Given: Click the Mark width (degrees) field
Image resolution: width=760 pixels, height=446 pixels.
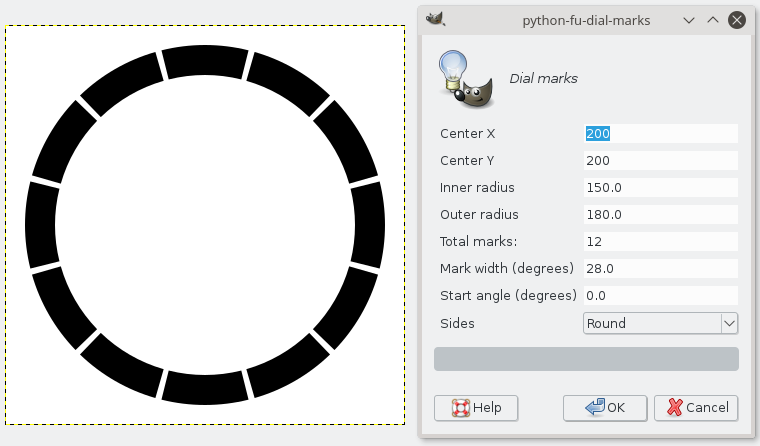Looking at the screenshot, I should tap(661, 269).
